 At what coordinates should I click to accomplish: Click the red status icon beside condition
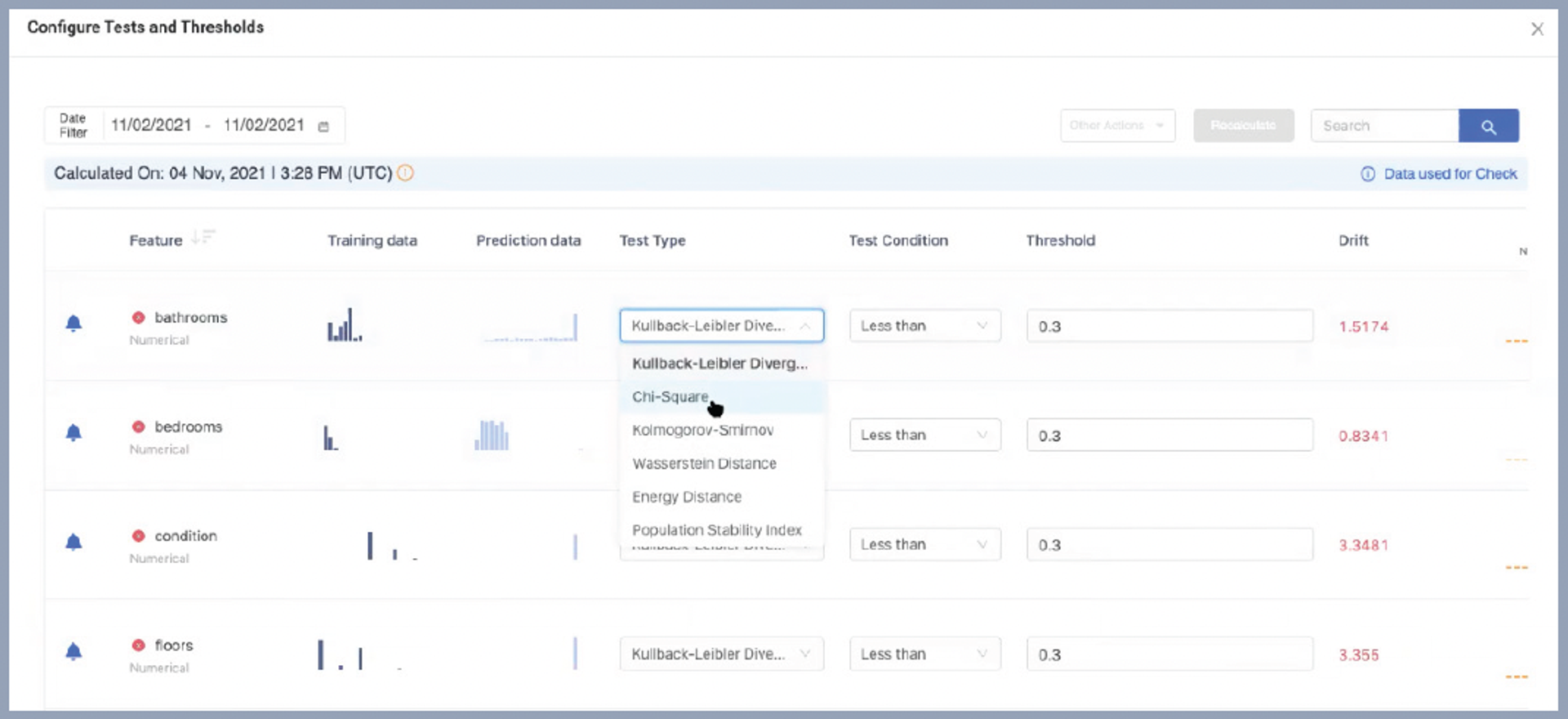click(138, 536)
